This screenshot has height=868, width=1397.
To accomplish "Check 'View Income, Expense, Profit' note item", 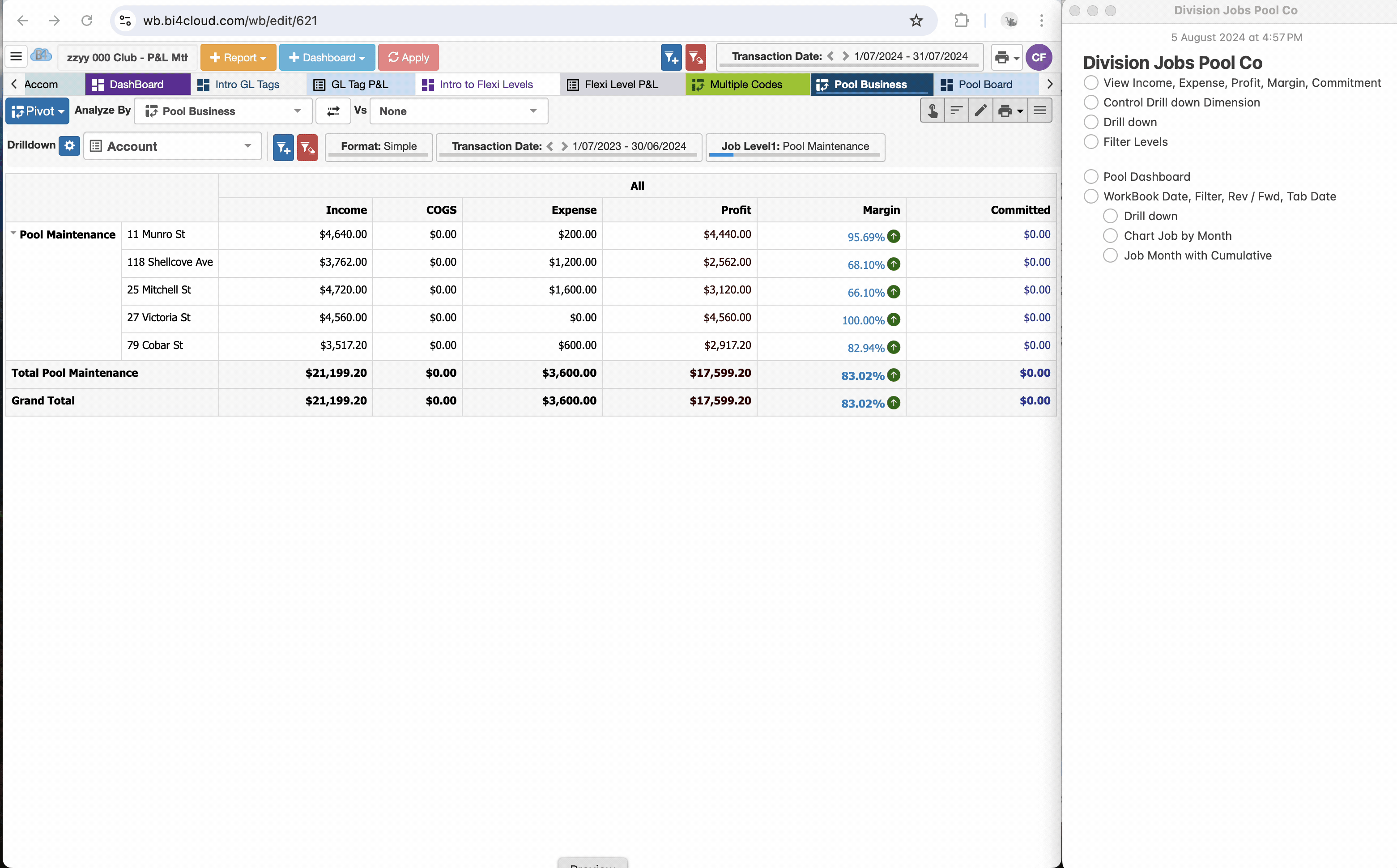I will click(x=1090, y=83).
